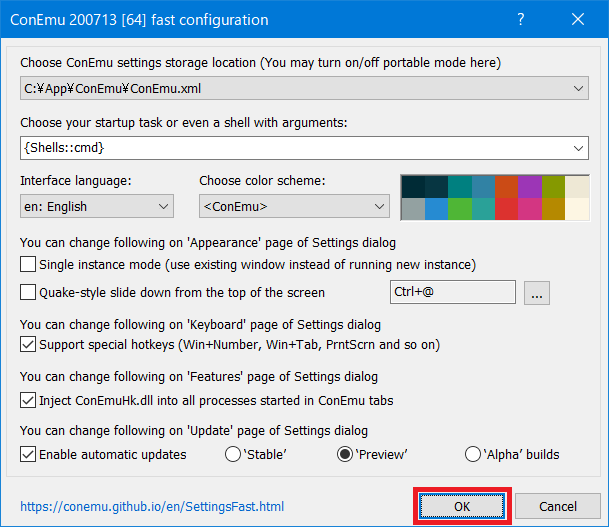Viewport: 609px width, 527px height.
Task: Click the 'Choose color scheme:' label
Action: point(262,181)
